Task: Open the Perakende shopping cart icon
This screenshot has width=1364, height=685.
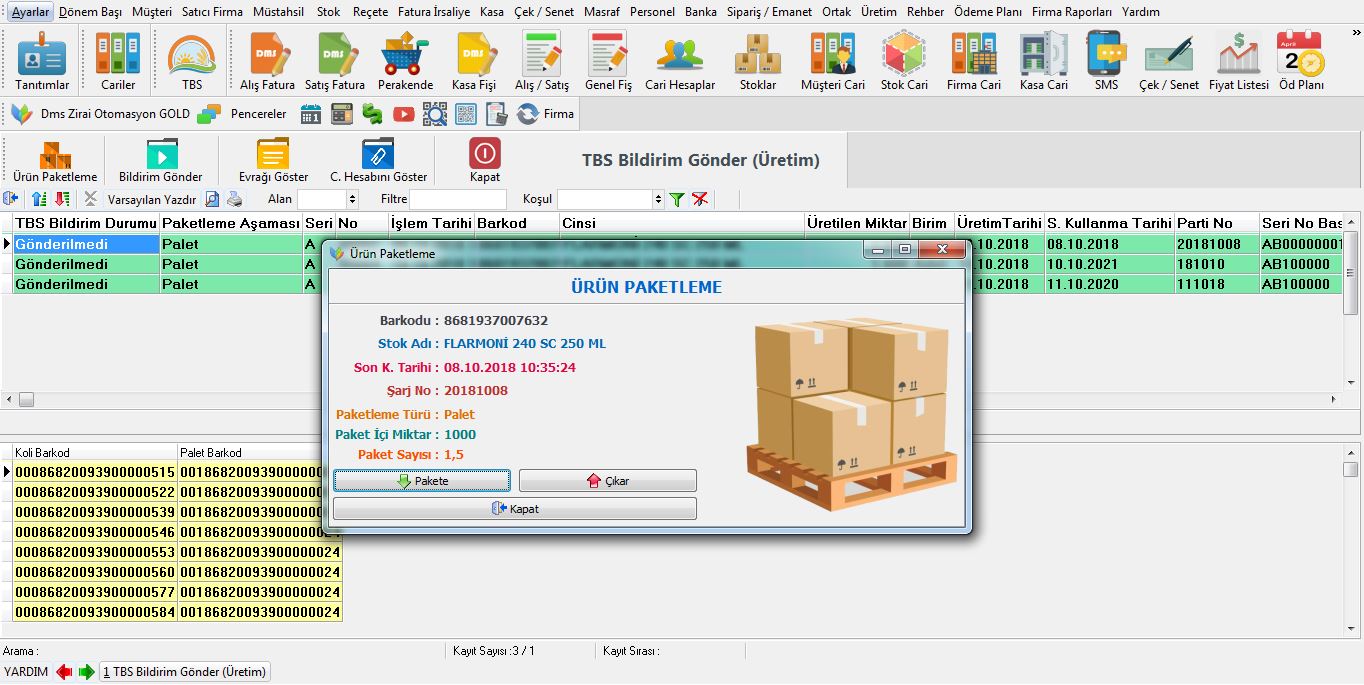Action: pyautogui.click(x=405, y=60)
